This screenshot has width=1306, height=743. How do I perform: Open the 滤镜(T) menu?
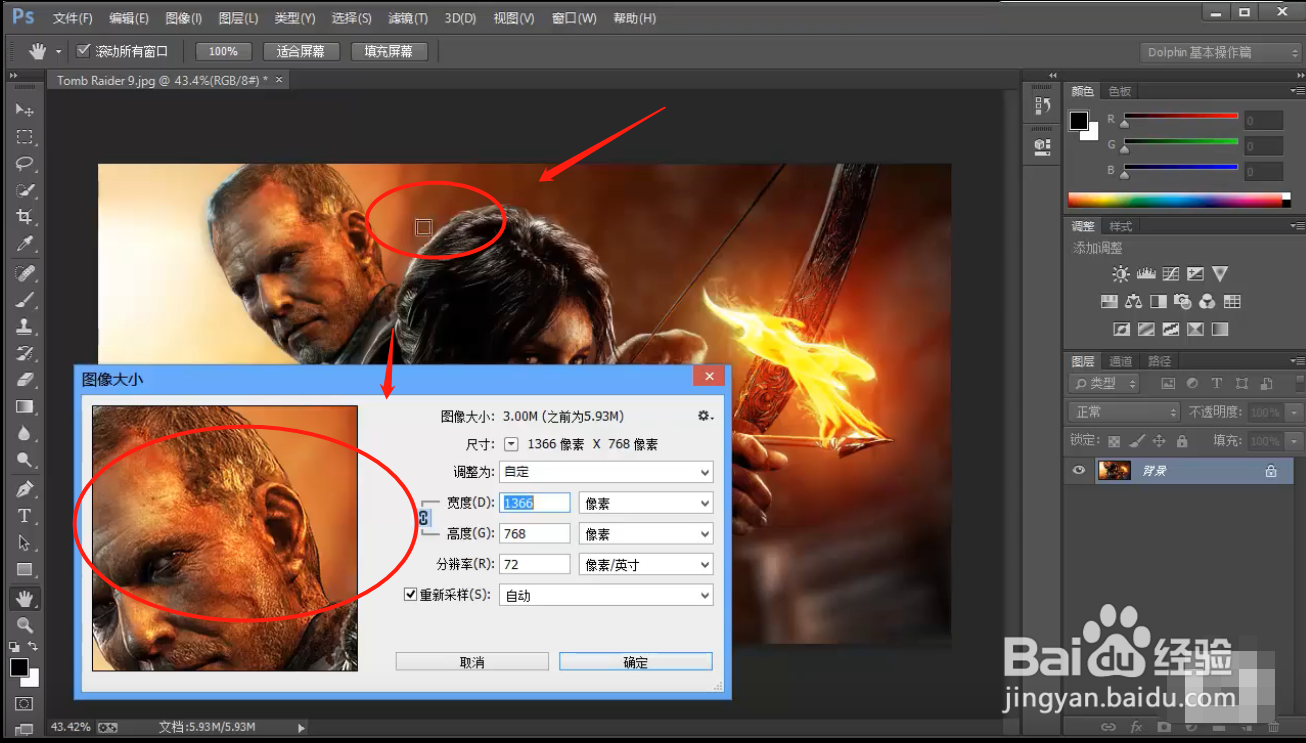[x=407, y=18]
